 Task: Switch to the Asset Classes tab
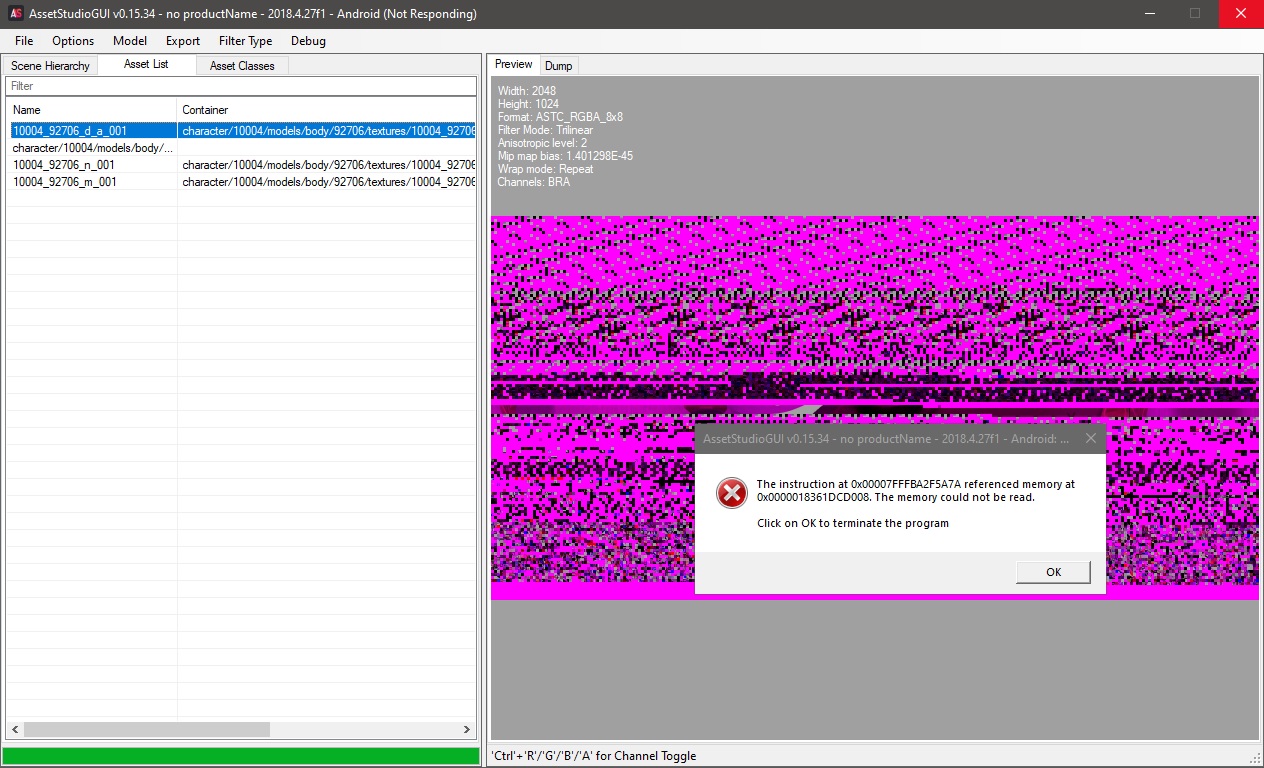pyautogui.click(x=241, y=65)
